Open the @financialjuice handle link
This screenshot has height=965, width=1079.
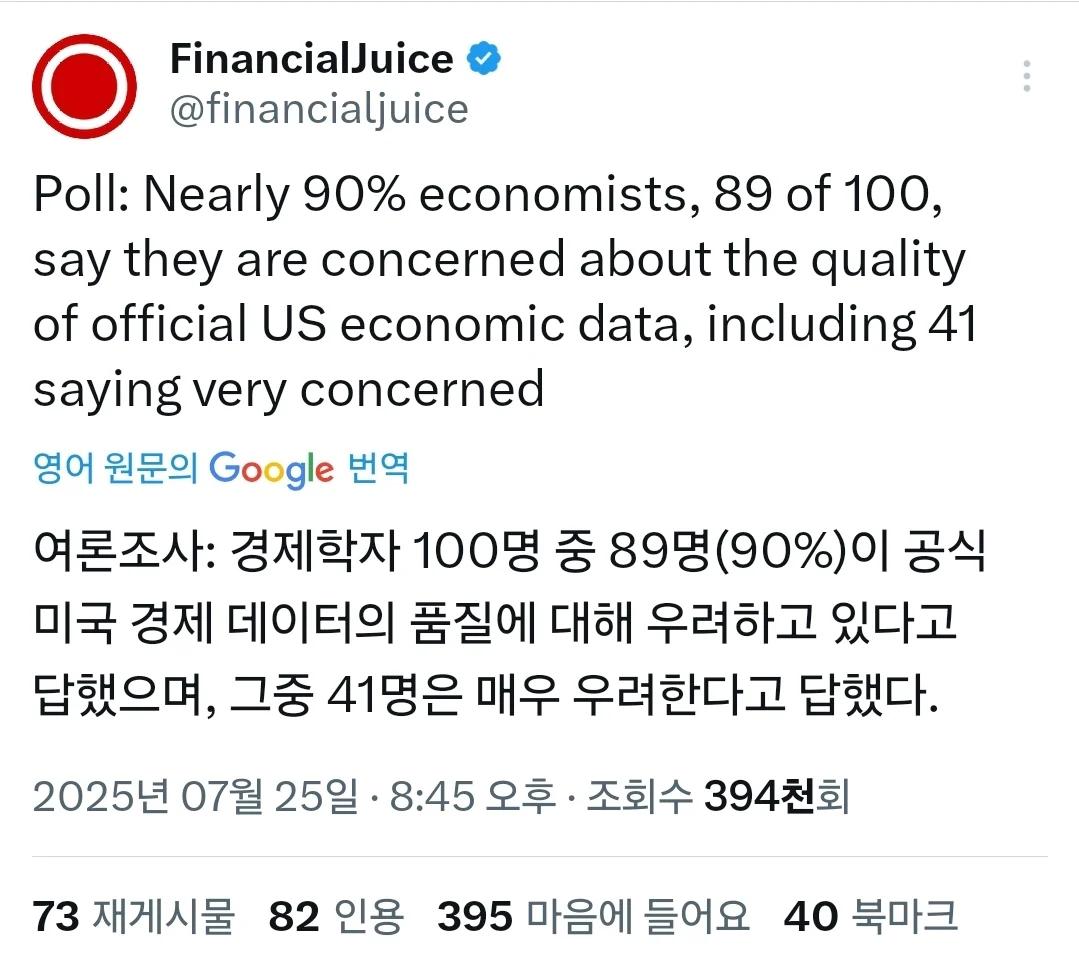(x=320, y=109)
